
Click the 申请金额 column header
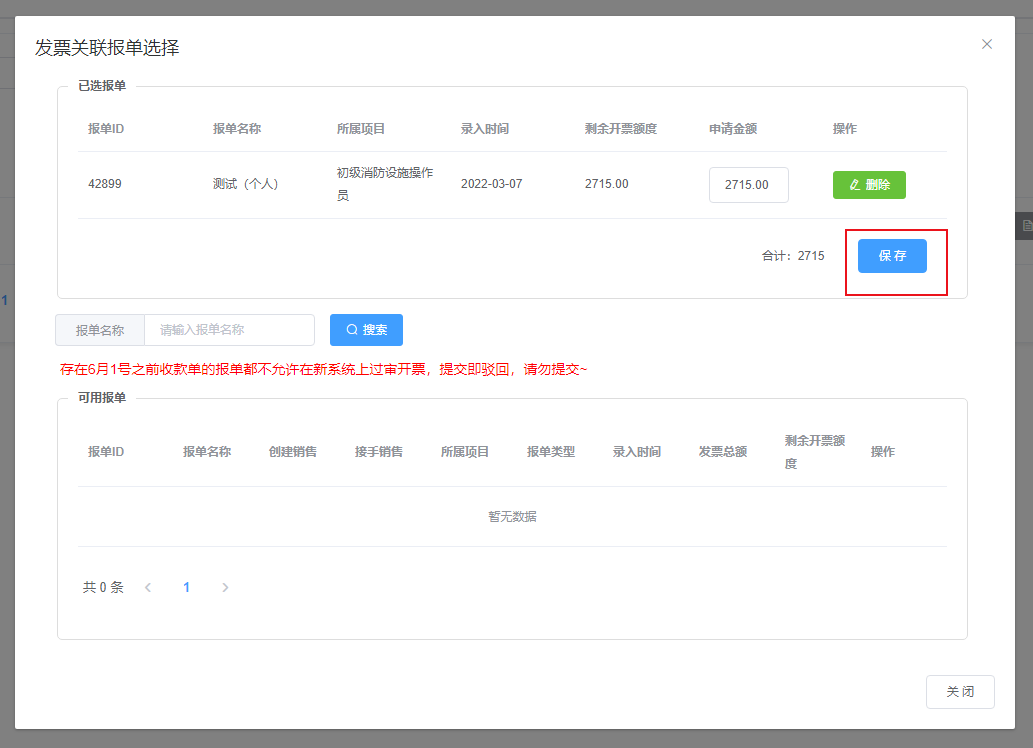pos(733,129)
